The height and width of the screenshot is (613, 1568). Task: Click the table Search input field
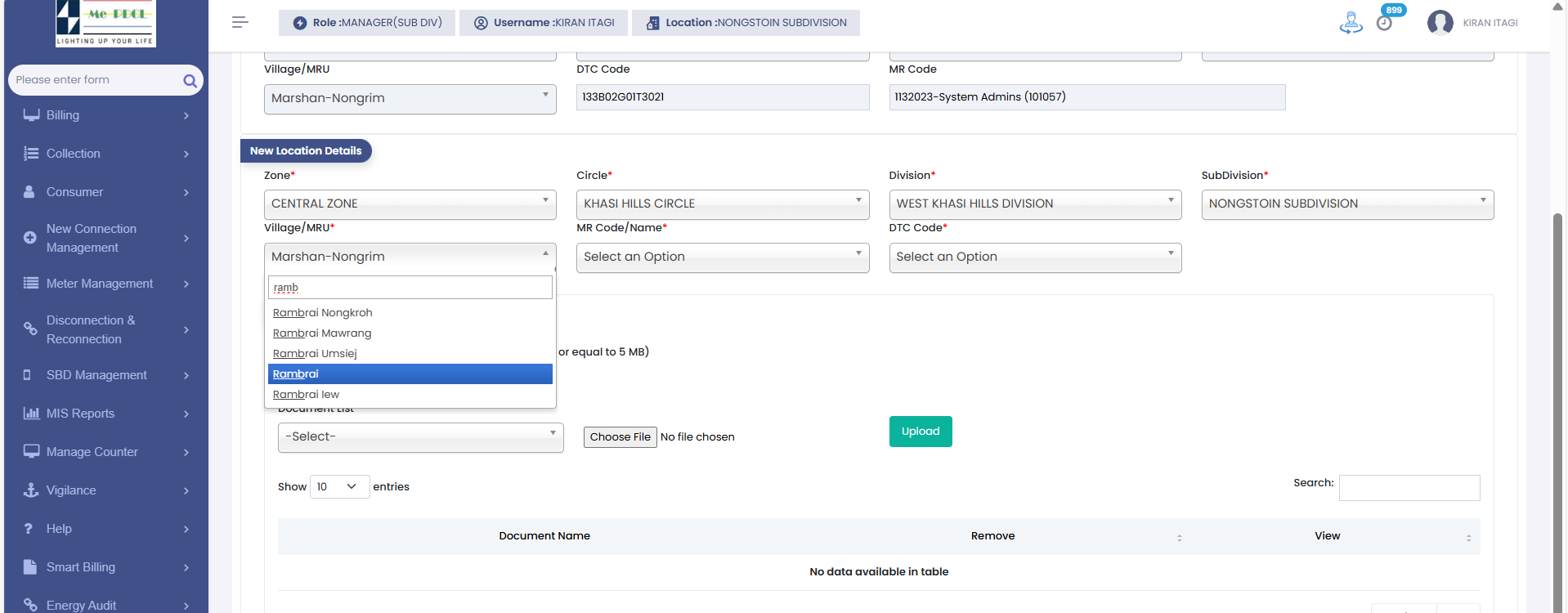tap(1409, 488)
